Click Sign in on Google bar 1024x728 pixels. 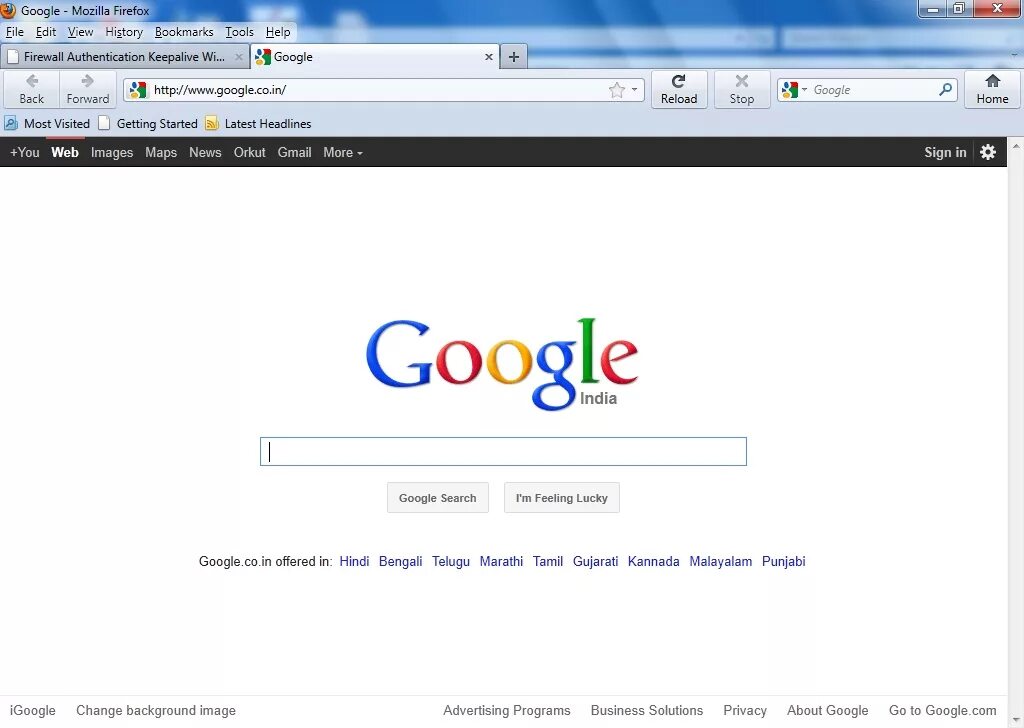click(945, 152)
